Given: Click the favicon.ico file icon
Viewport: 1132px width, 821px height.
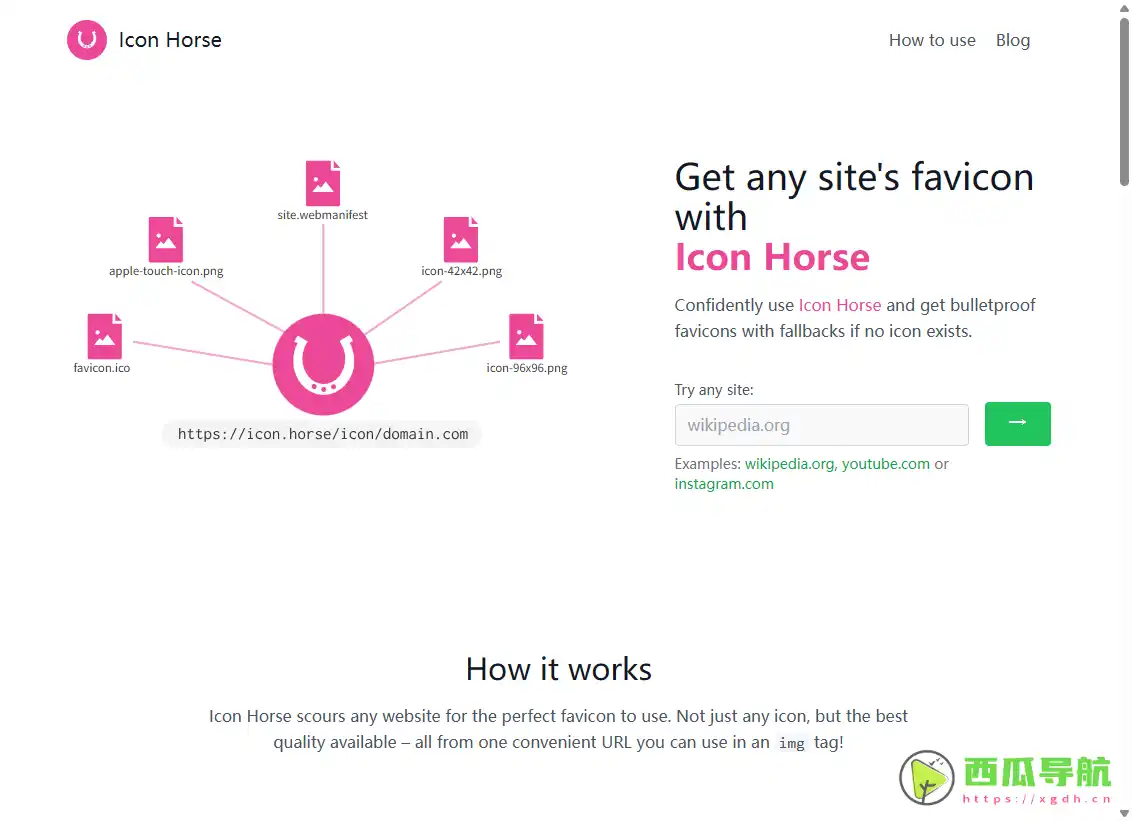Looking at the screenshot, I should pyautogui.click(x=102, y=337).
